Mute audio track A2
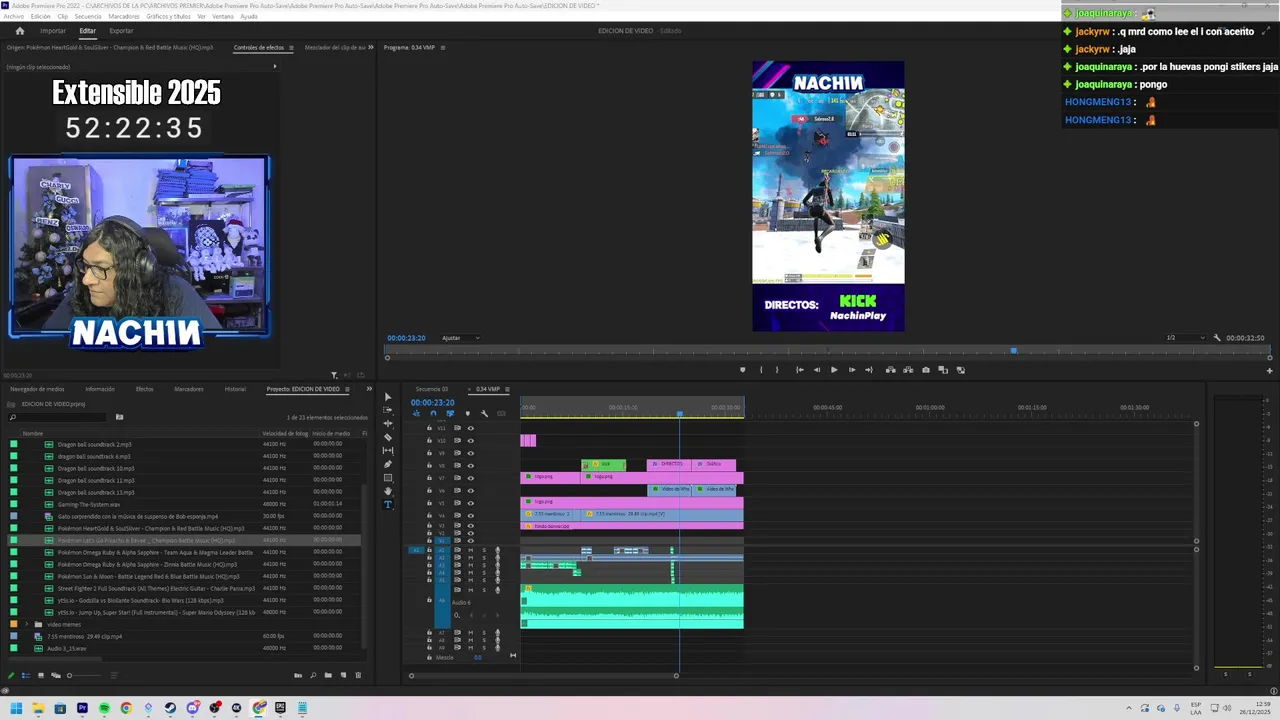This screenshot has height=720, width=1280. 471,557
